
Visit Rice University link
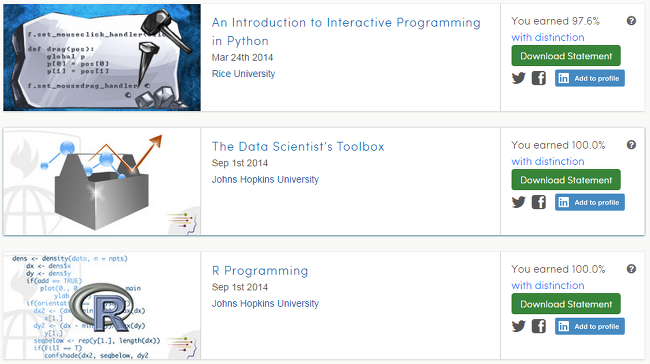tap(243, 74)
